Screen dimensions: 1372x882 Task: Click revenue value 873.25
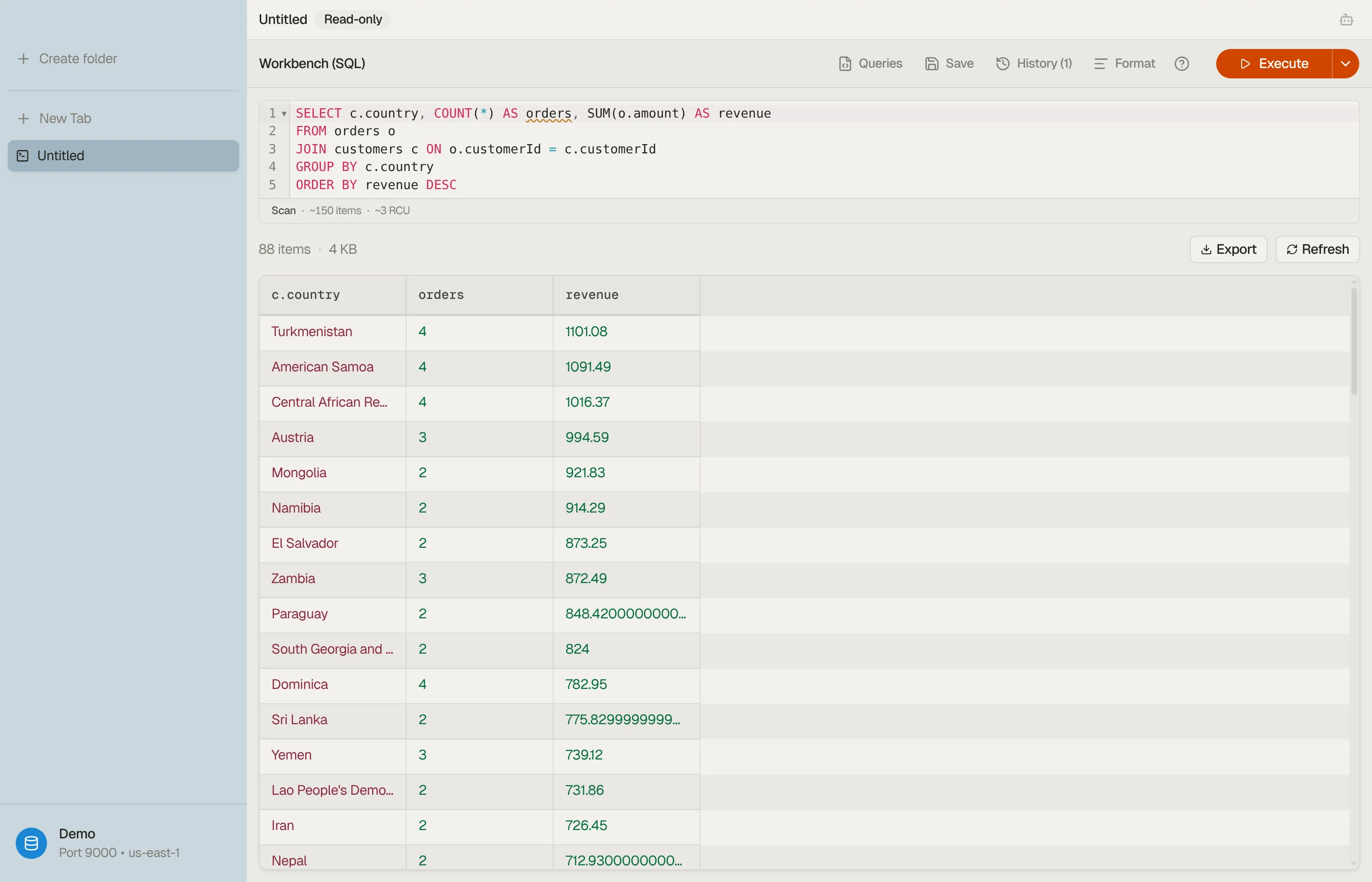pyautogui.click(x=586, y=543)
